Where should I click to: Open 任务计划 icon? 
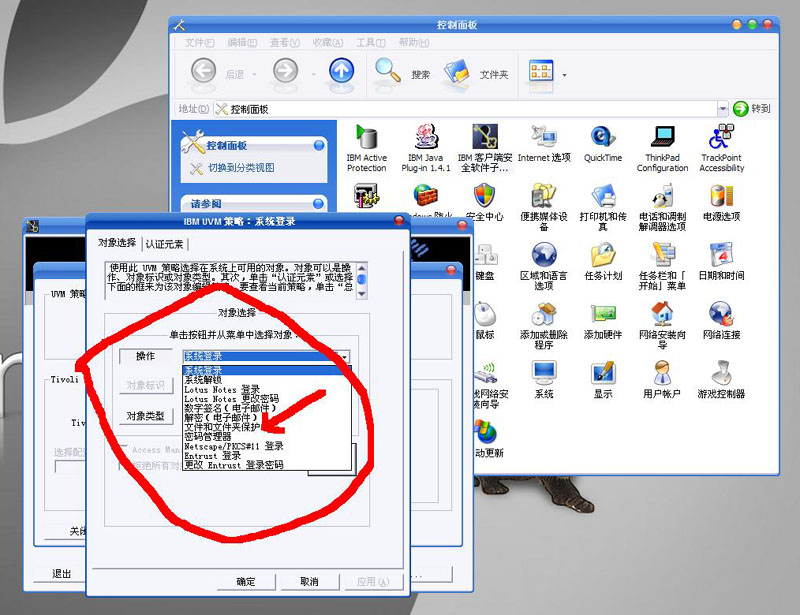(603, 261)
